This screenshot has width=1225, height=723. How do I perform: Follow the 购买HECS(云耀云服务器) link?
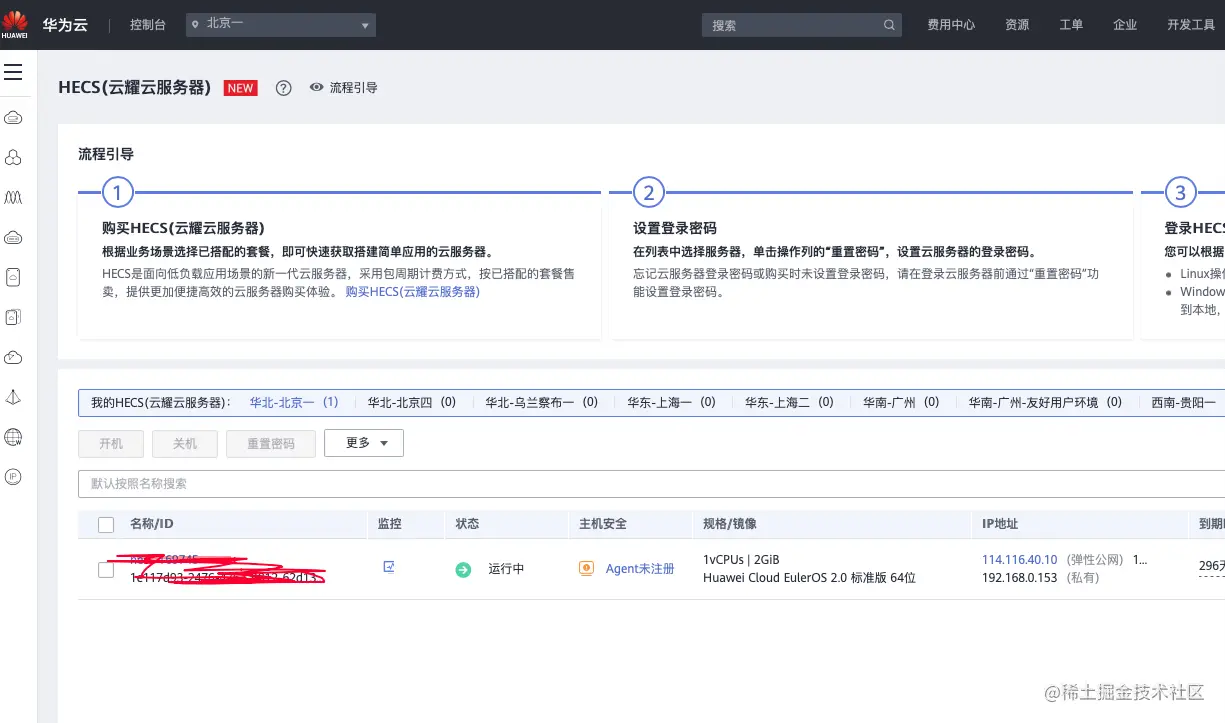pos(412,292)
